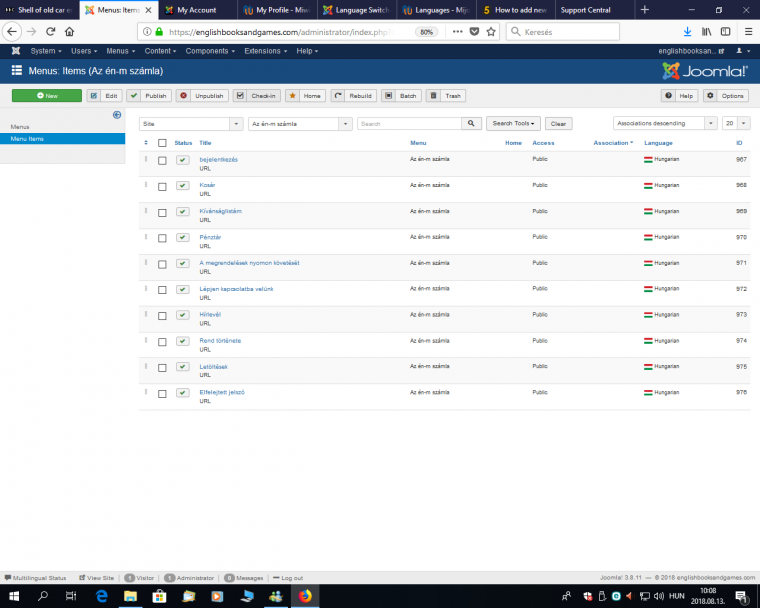760x608 pixels.
Task: Open Associations descending sort dropdown
Action: click(665, 123)
